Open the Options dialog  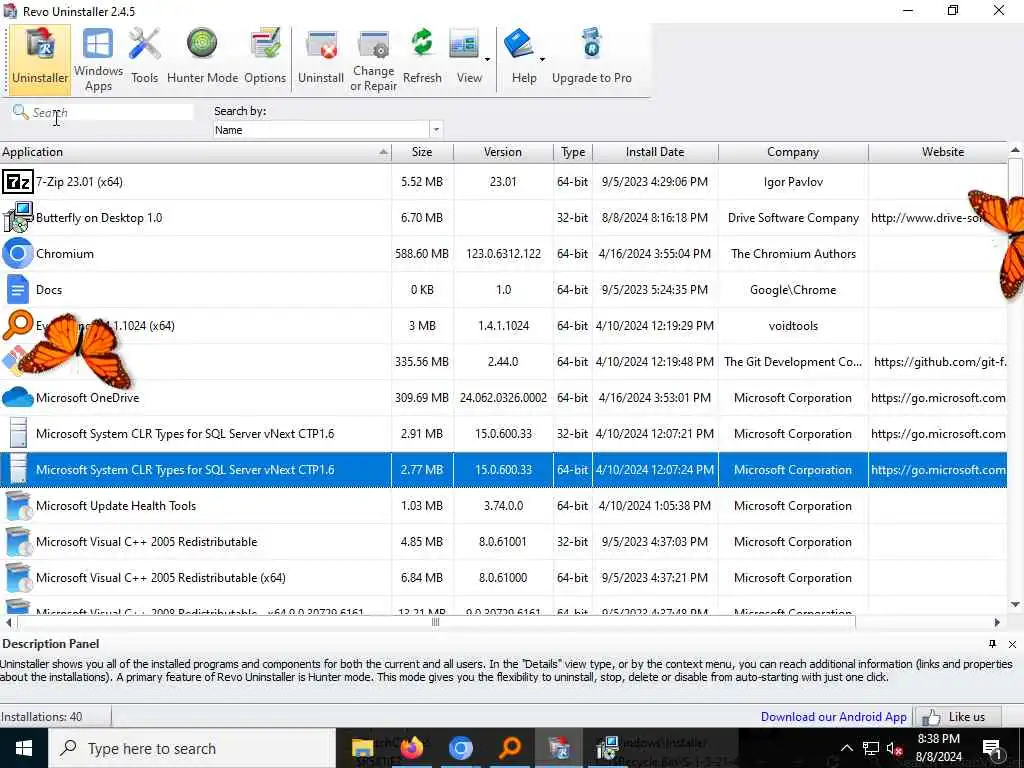coord(265,58)
